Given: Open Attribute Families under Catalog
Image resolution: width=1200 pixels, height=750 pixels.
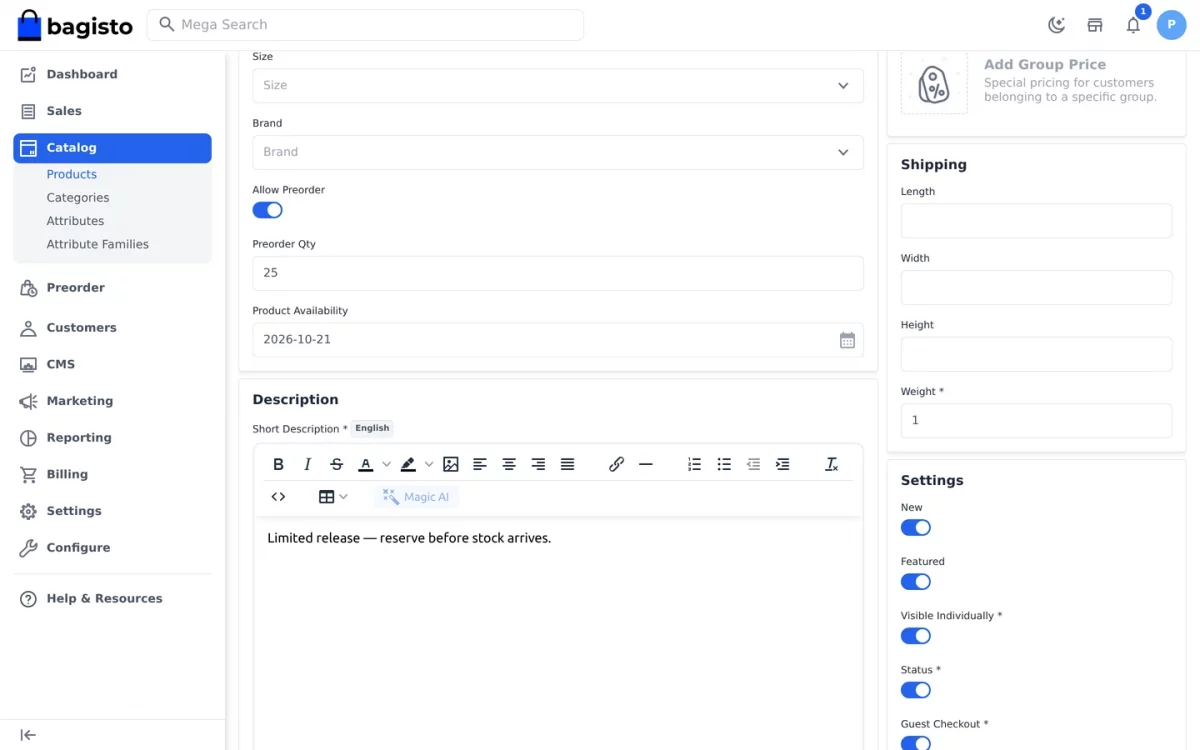Looking at the screenshot, I should 98,244.
